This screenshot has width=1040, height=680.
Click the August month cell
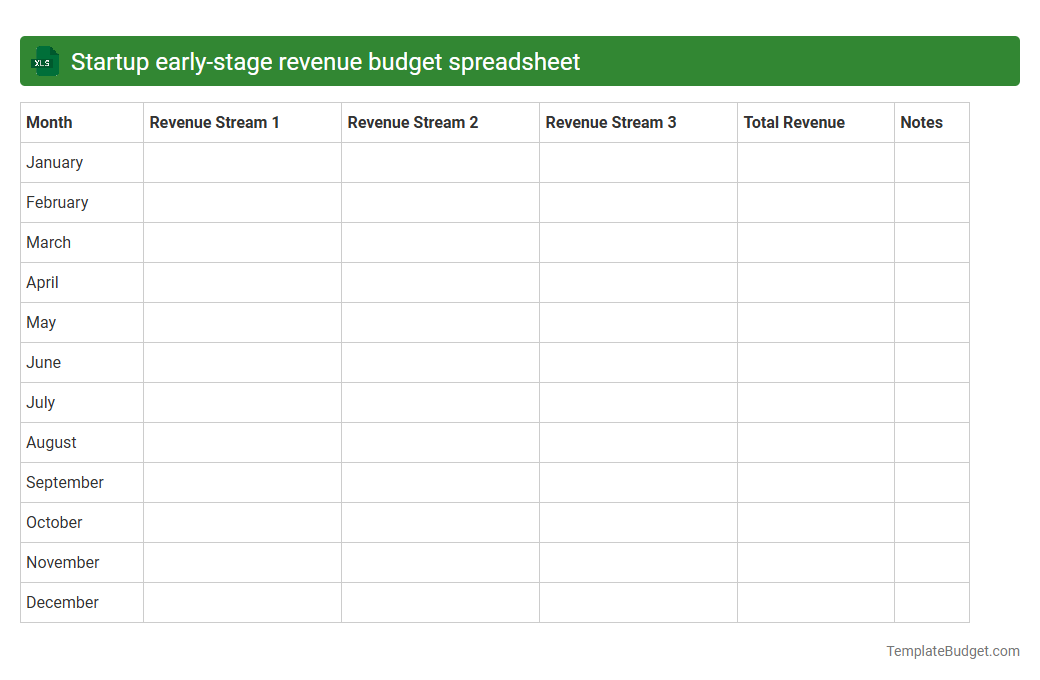click(51, 442)
